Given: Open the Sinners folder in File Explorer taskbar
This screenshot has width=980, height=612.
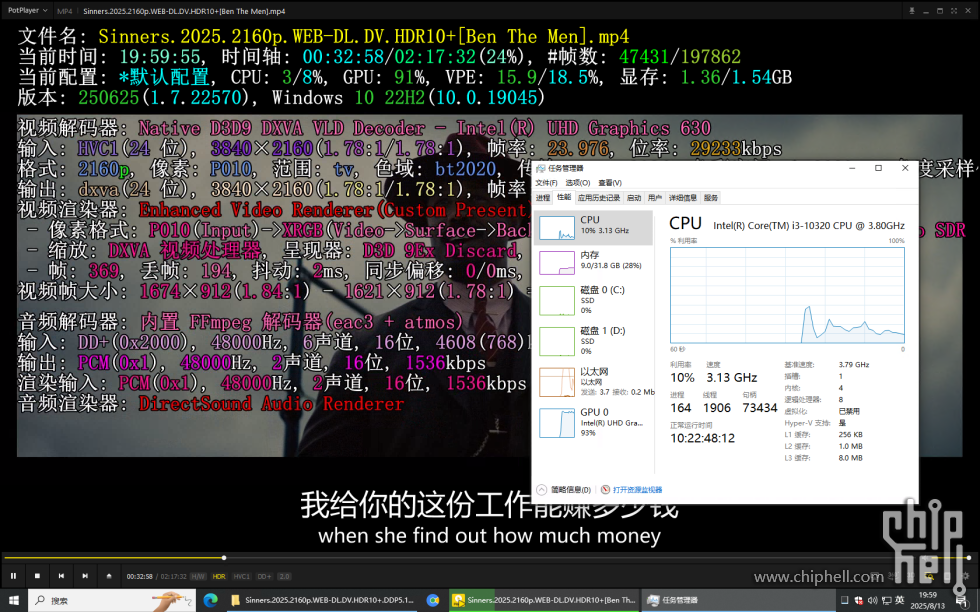Looking at the screenshot, I should (x=322, y=600).
